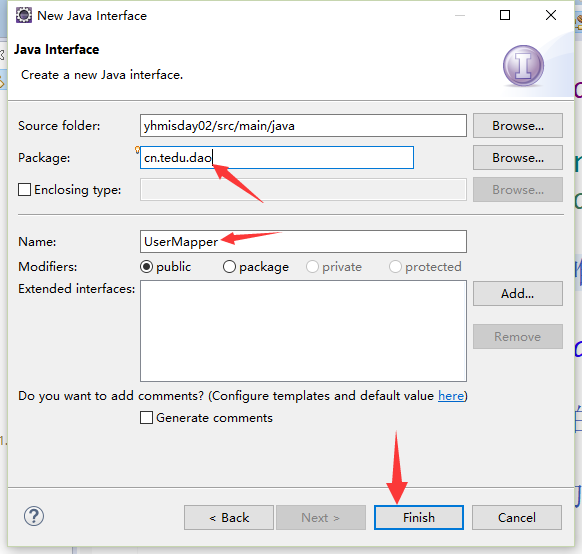
Task: Click the Eclipse icon in title bar
Action: [24, 15]
